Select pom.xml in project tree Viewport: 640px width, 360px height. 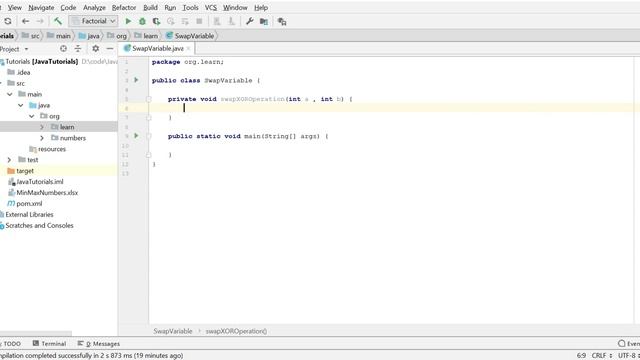click(25, 204)
